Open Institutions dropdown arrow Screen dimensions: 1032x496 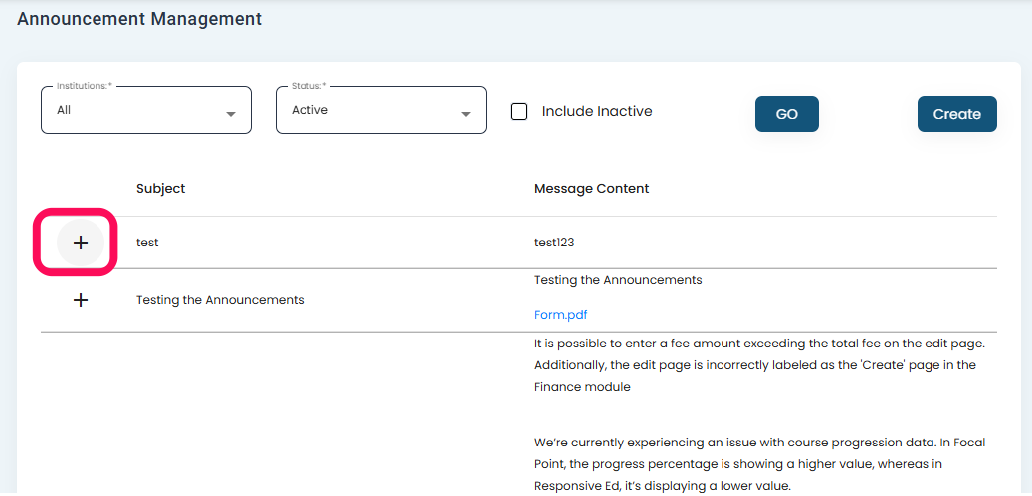point(231,114)
